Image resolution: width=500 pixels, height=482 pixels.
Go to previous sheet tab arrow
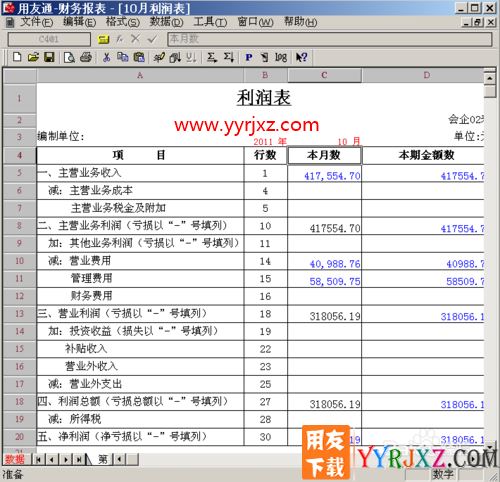(52, 460)
